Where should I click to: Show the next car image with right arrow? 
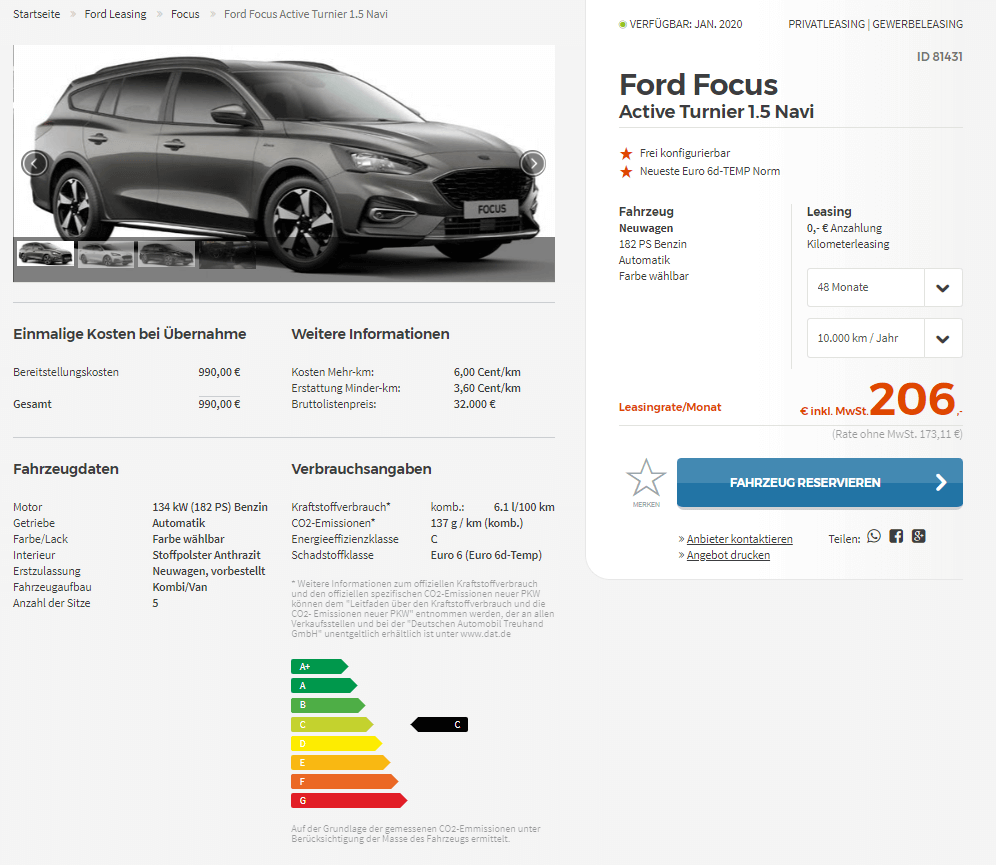coord(533,164)
